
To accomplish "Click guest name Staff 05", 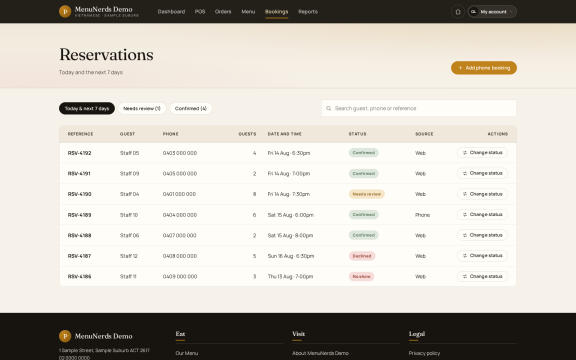I will (129, 153).
